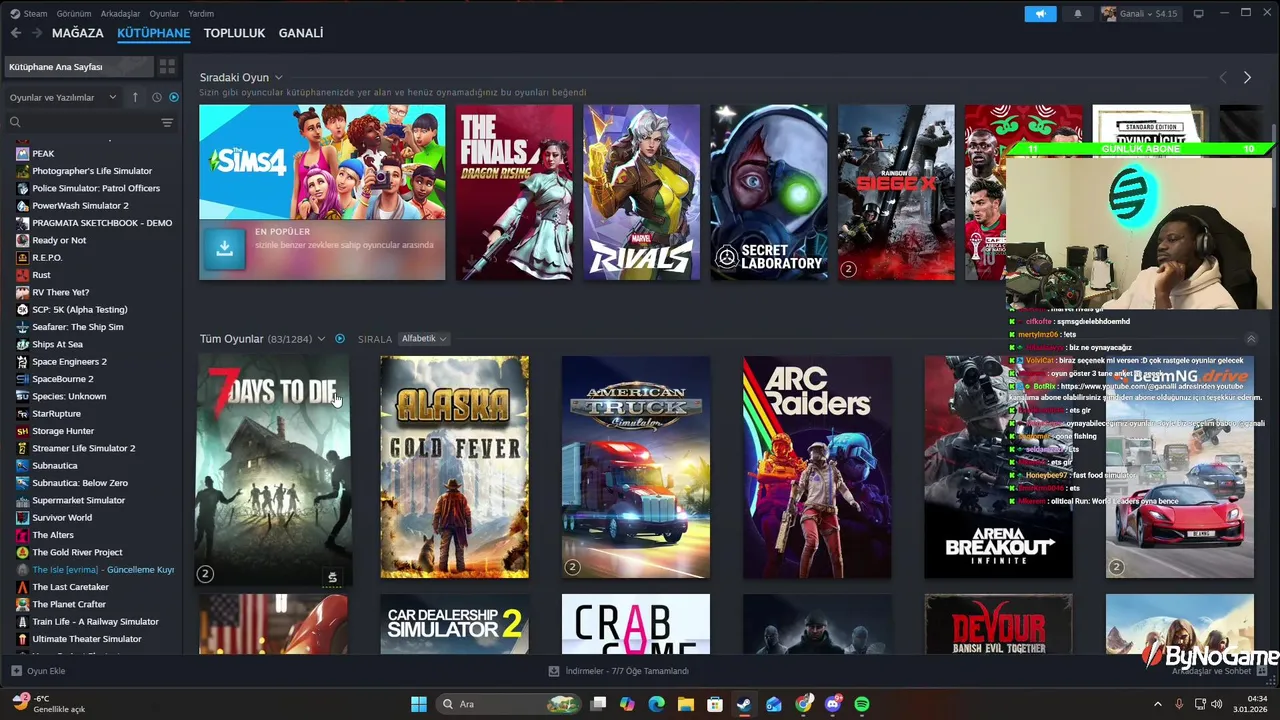Click the sidebar search magnifier icon
The height and width of the screenshot is (720, 1280).
15,122
